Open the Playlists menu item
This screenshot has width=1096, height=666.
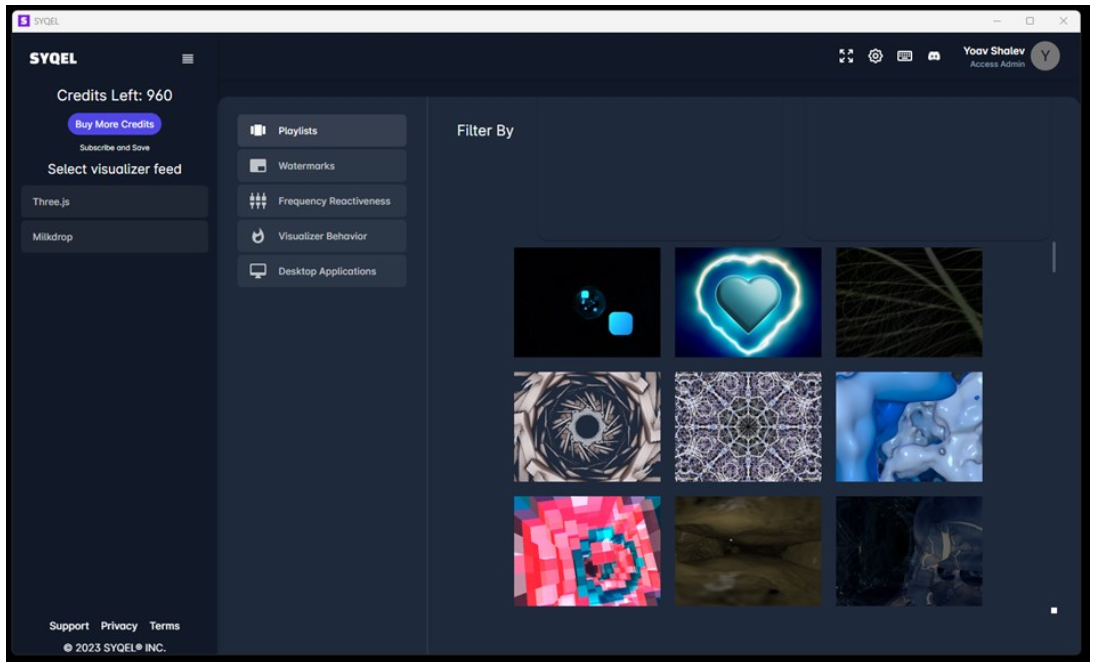[x=322, y=131]
